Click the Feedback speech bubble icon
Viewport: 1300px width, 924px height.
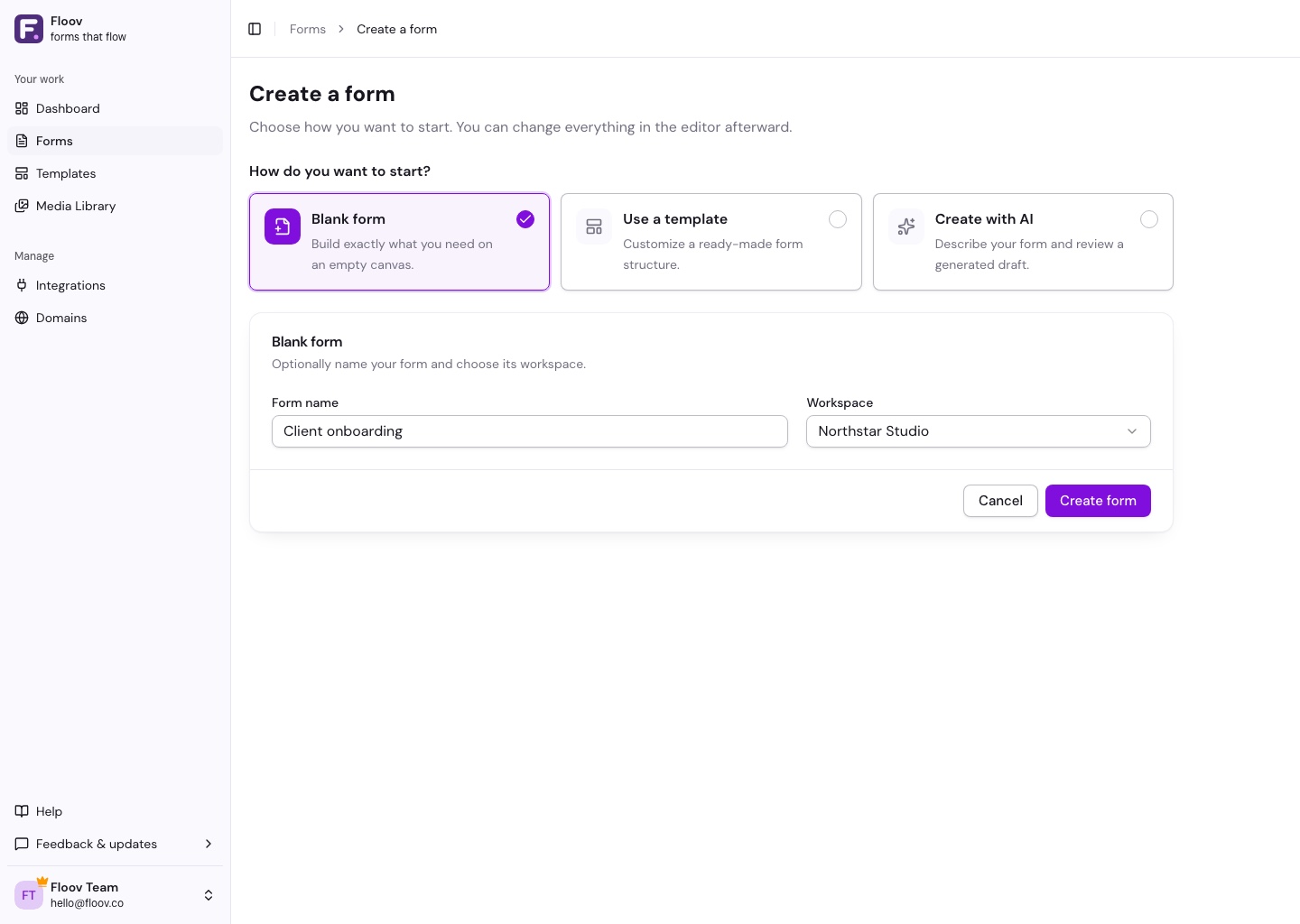point(22,844)
